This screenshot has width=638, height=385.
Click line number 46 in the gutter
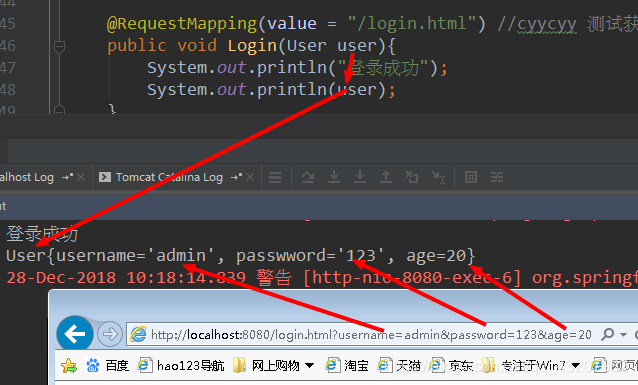(8, 46)
